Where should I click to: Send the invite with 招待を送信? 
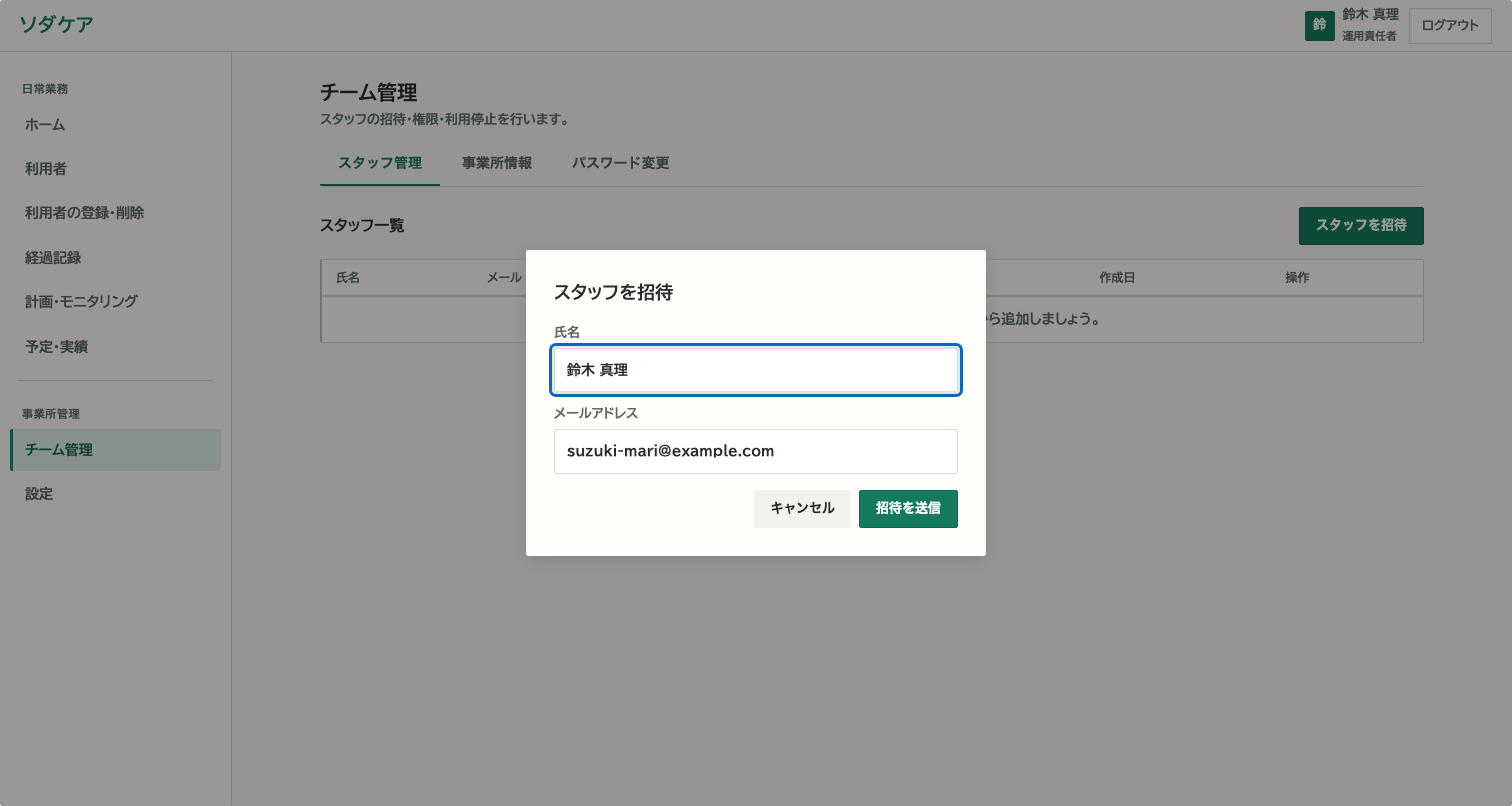pos(908,508)
